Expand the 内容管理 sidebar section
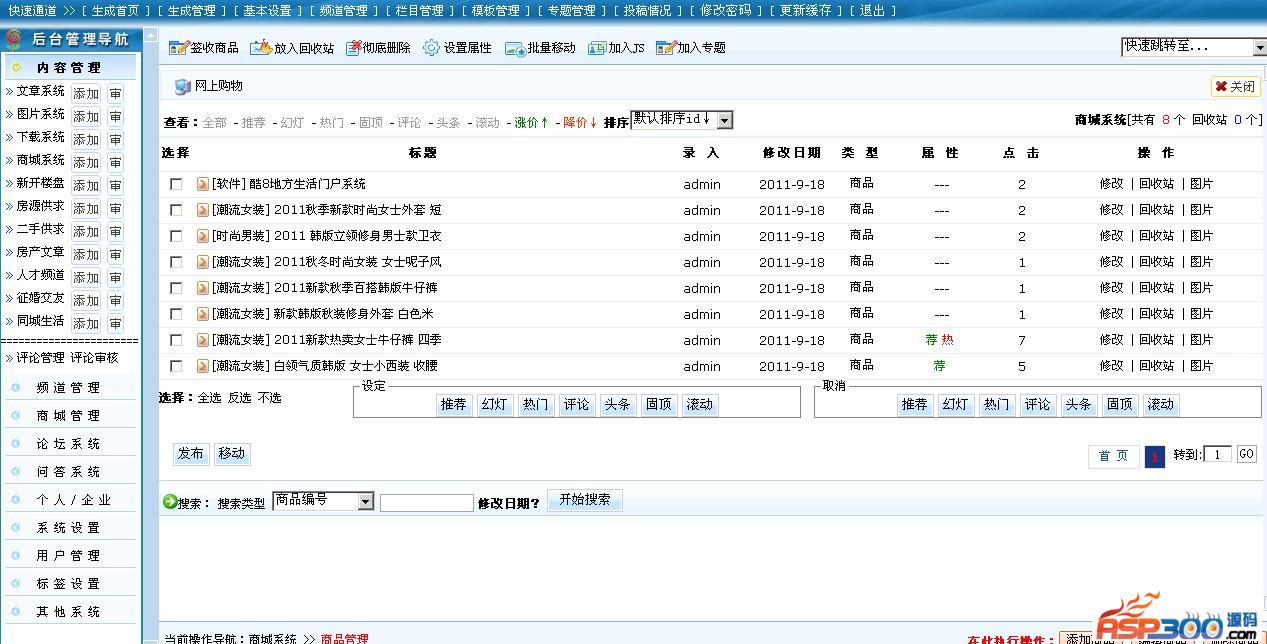This screenshot has height=644, width=1267. click(x=70, y=67)
